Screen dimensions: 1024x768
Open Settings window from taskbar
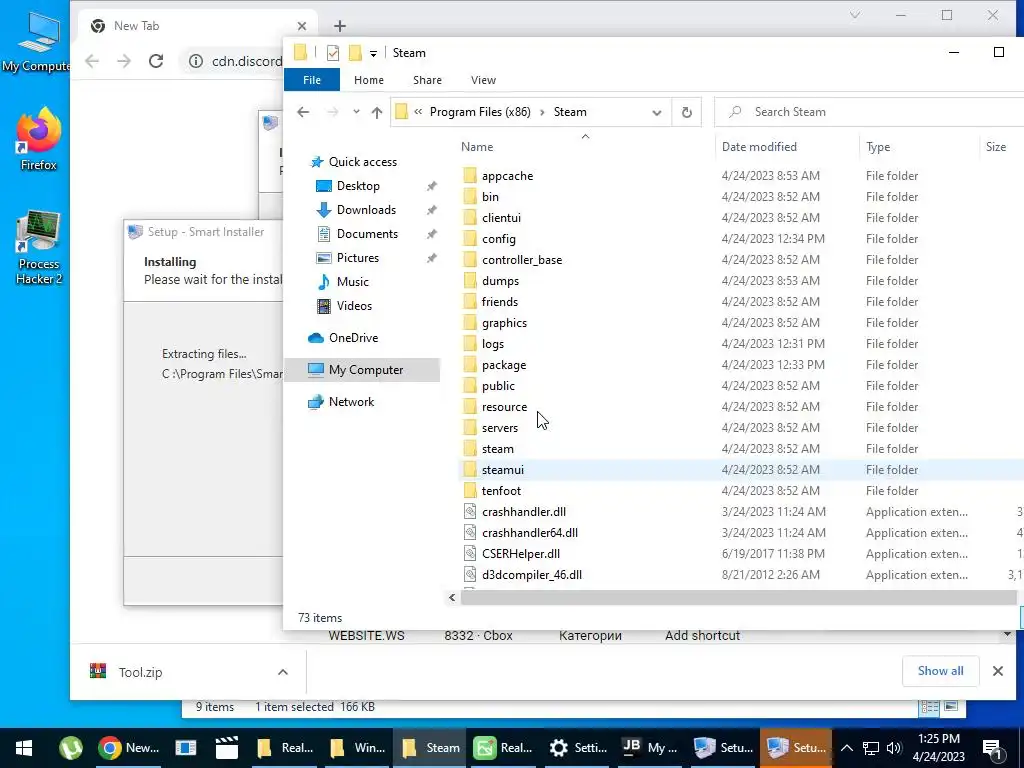coord(578,748)
